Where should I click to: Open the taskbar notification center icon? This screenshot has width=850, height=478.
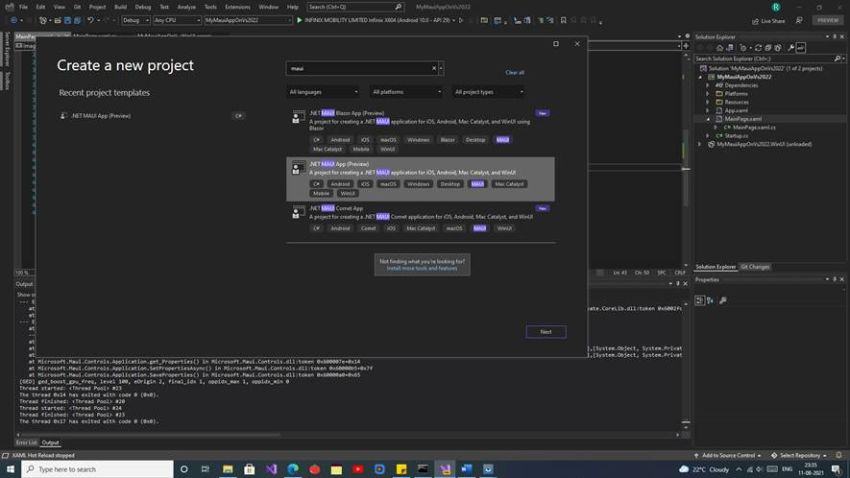point(836,469)
